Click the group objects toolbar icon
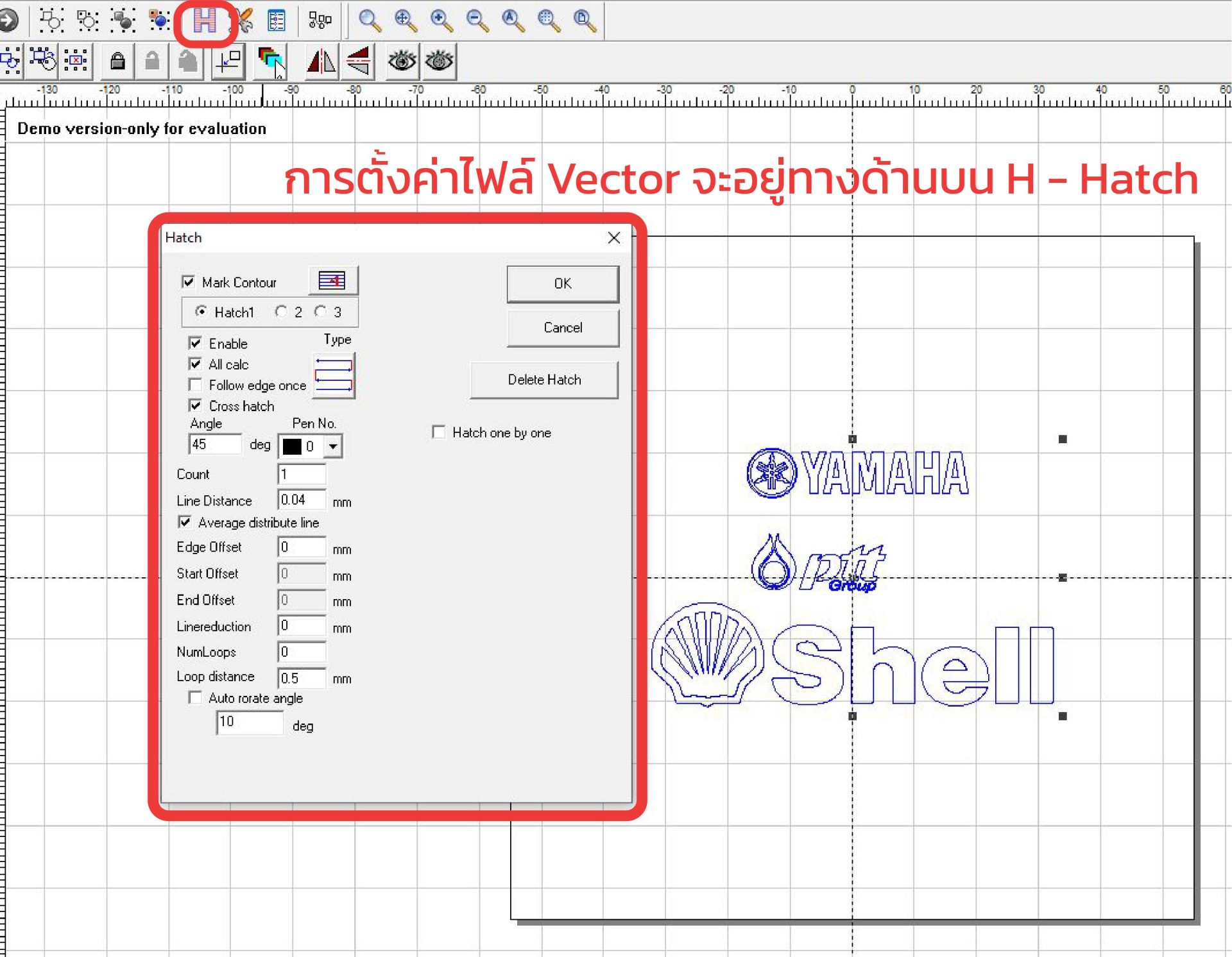The height and width of the screenshot is (957, 1232). 51,21
